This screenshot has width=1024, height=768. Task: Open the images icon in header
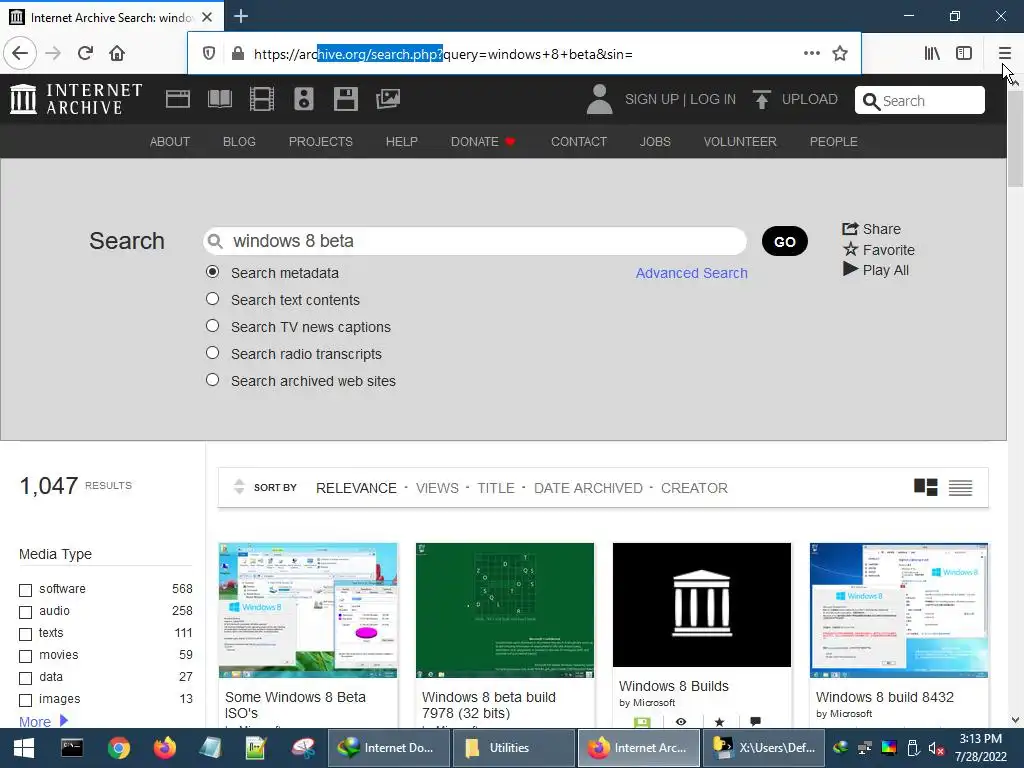point(388,99)
